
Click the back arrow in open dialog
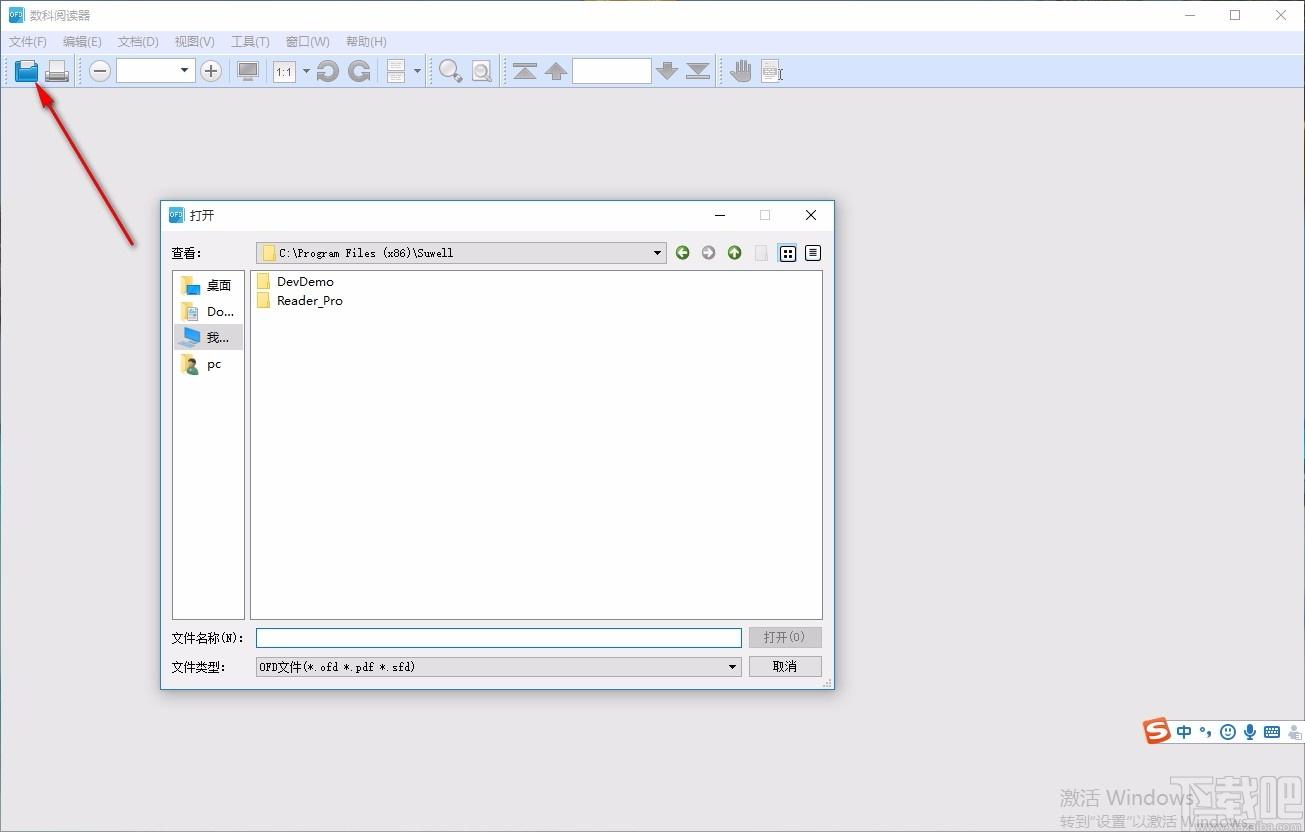pos(683,253)
